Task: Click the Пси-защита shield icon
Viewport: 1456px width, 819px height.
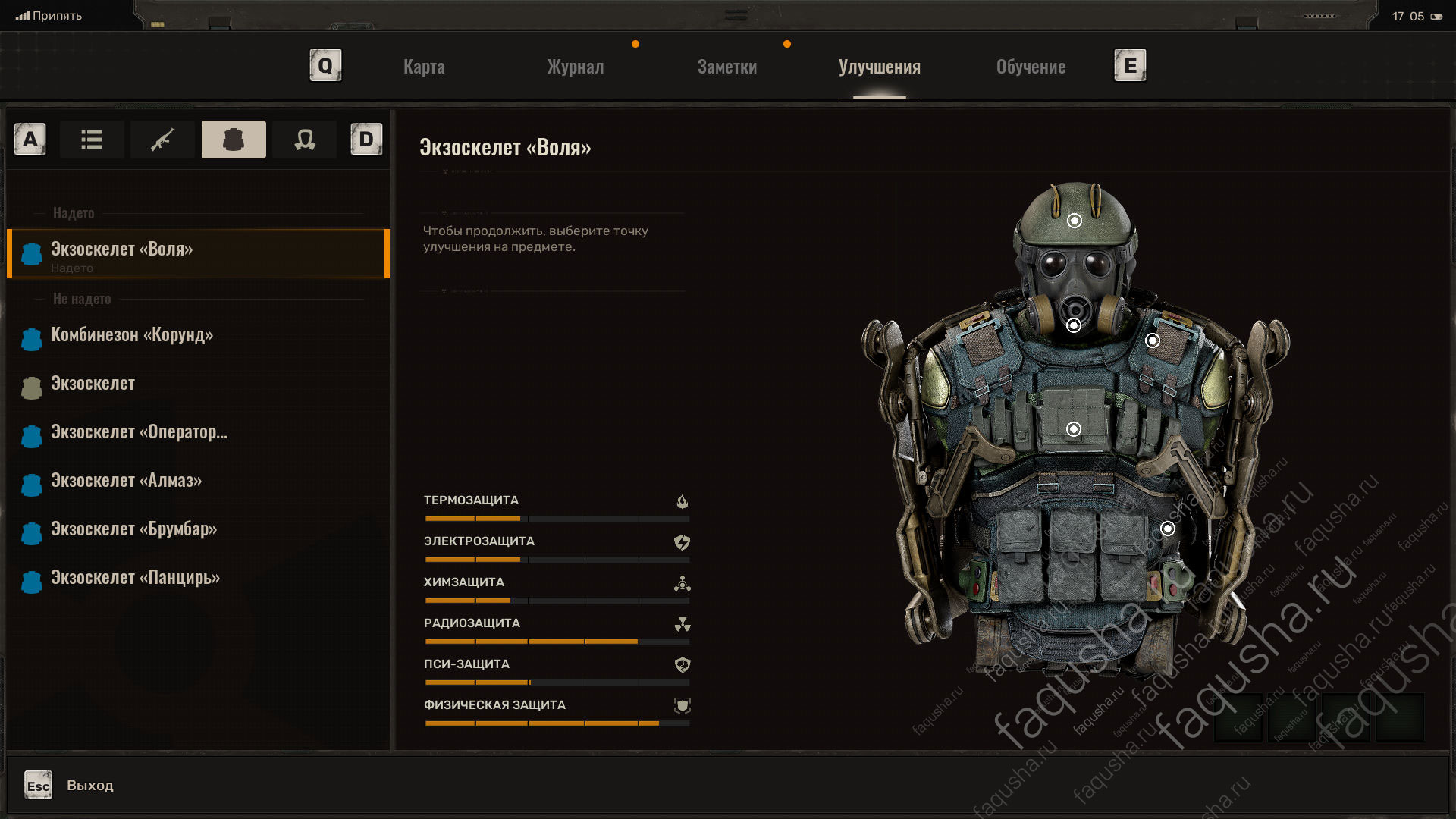Action: [x=682, y=665]
